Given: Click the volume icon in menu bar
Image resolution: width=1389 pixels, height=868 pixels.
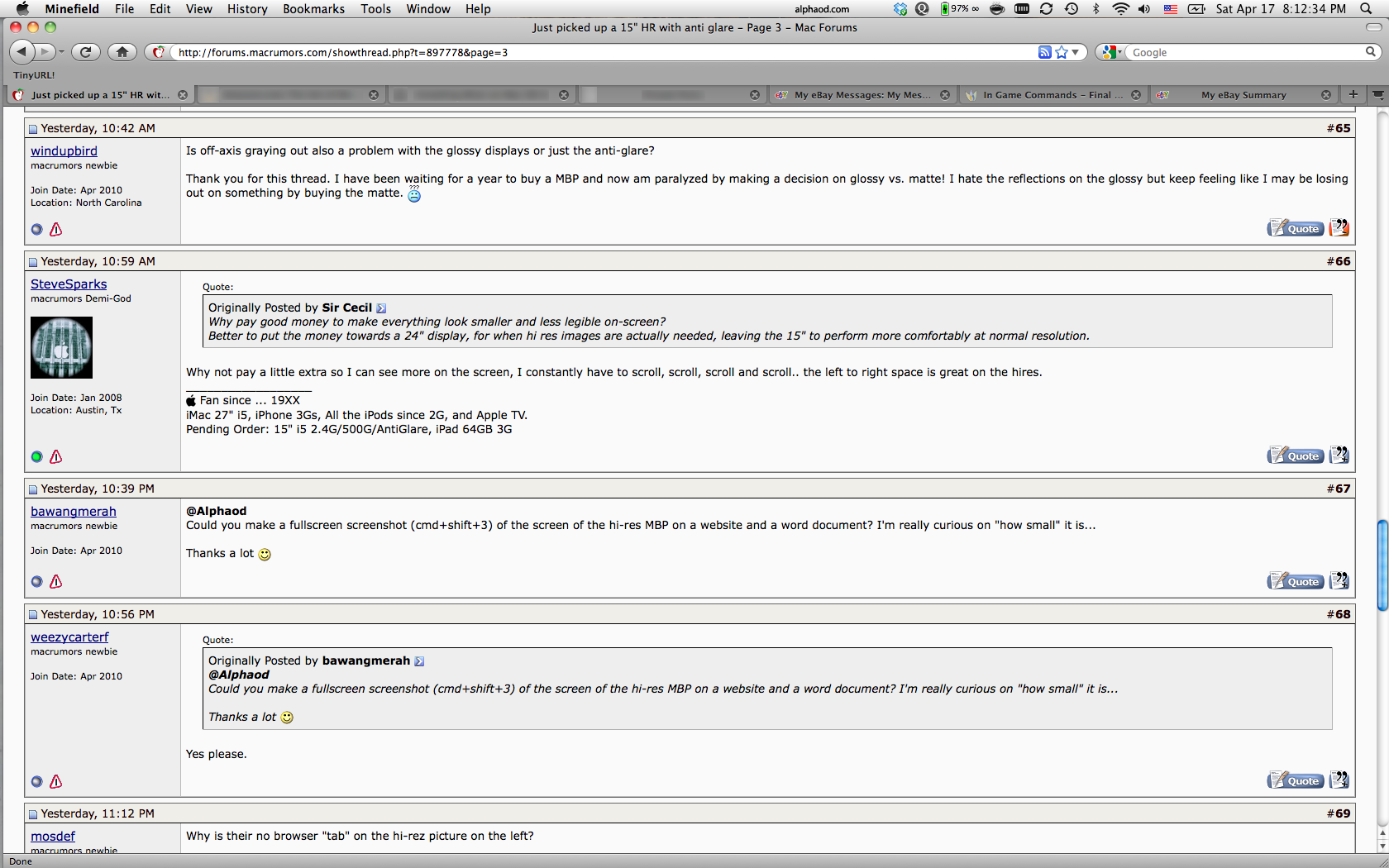Looking at the screenshot, I should (1144, 9).
